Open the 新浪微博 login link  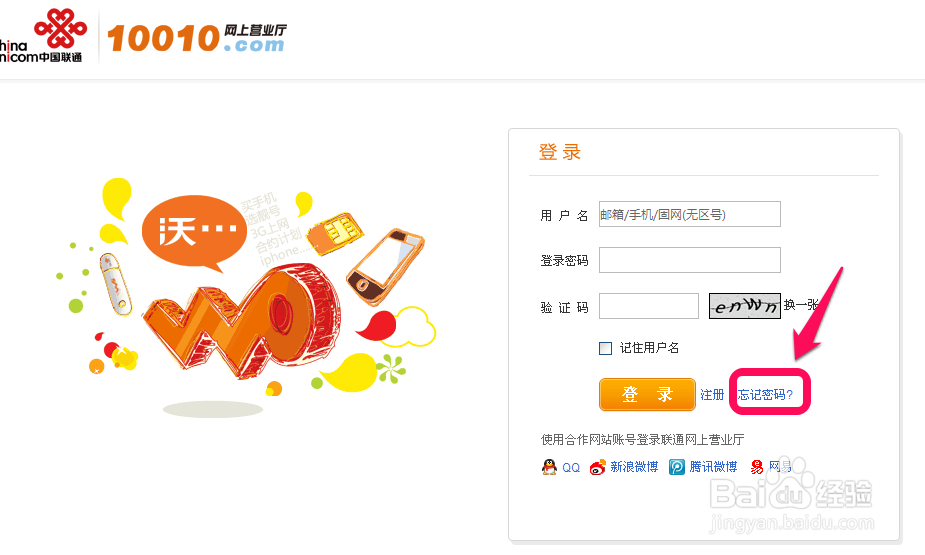(x=634, y=467)
